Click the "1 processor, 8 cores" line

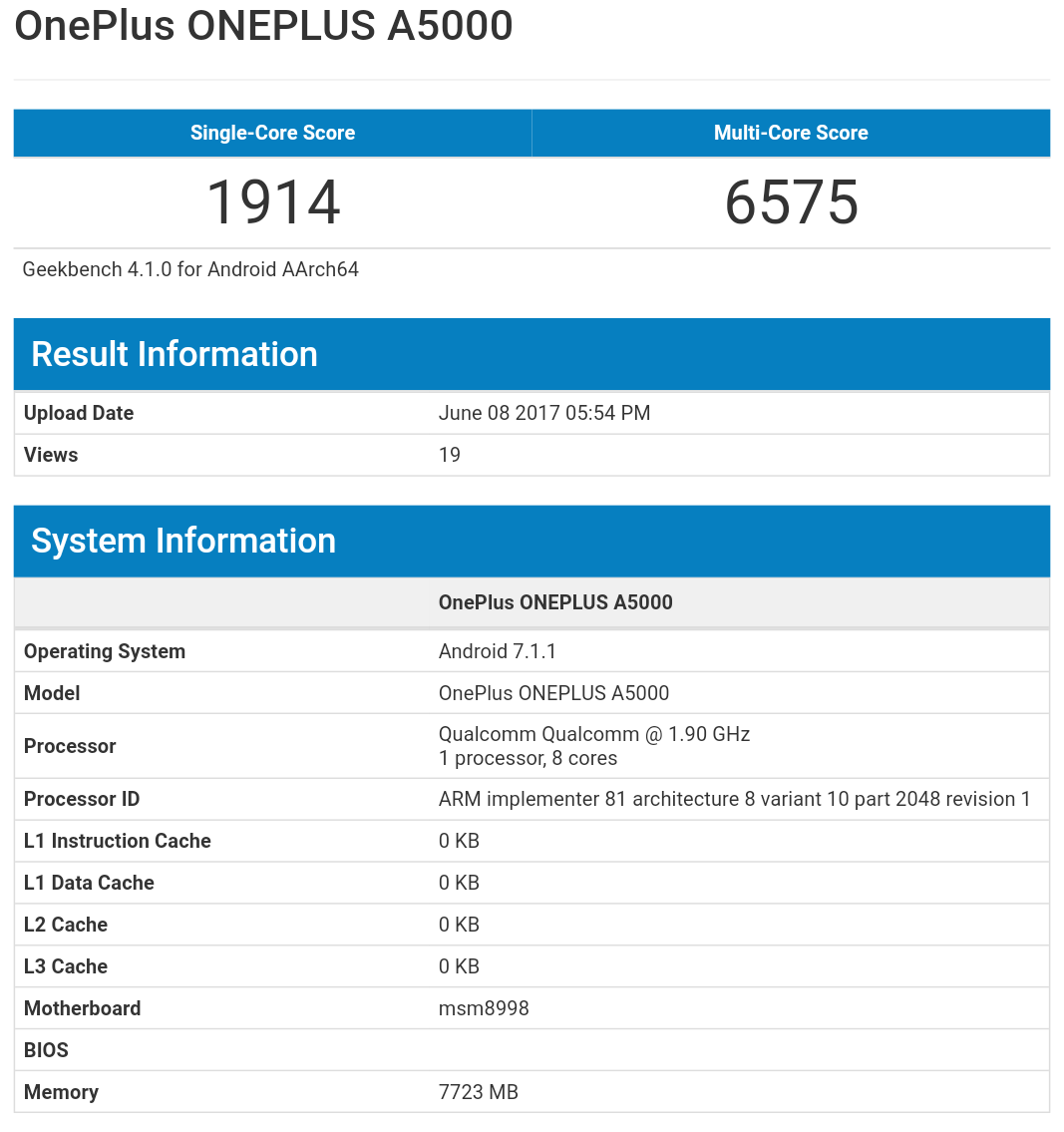[528, 758]
